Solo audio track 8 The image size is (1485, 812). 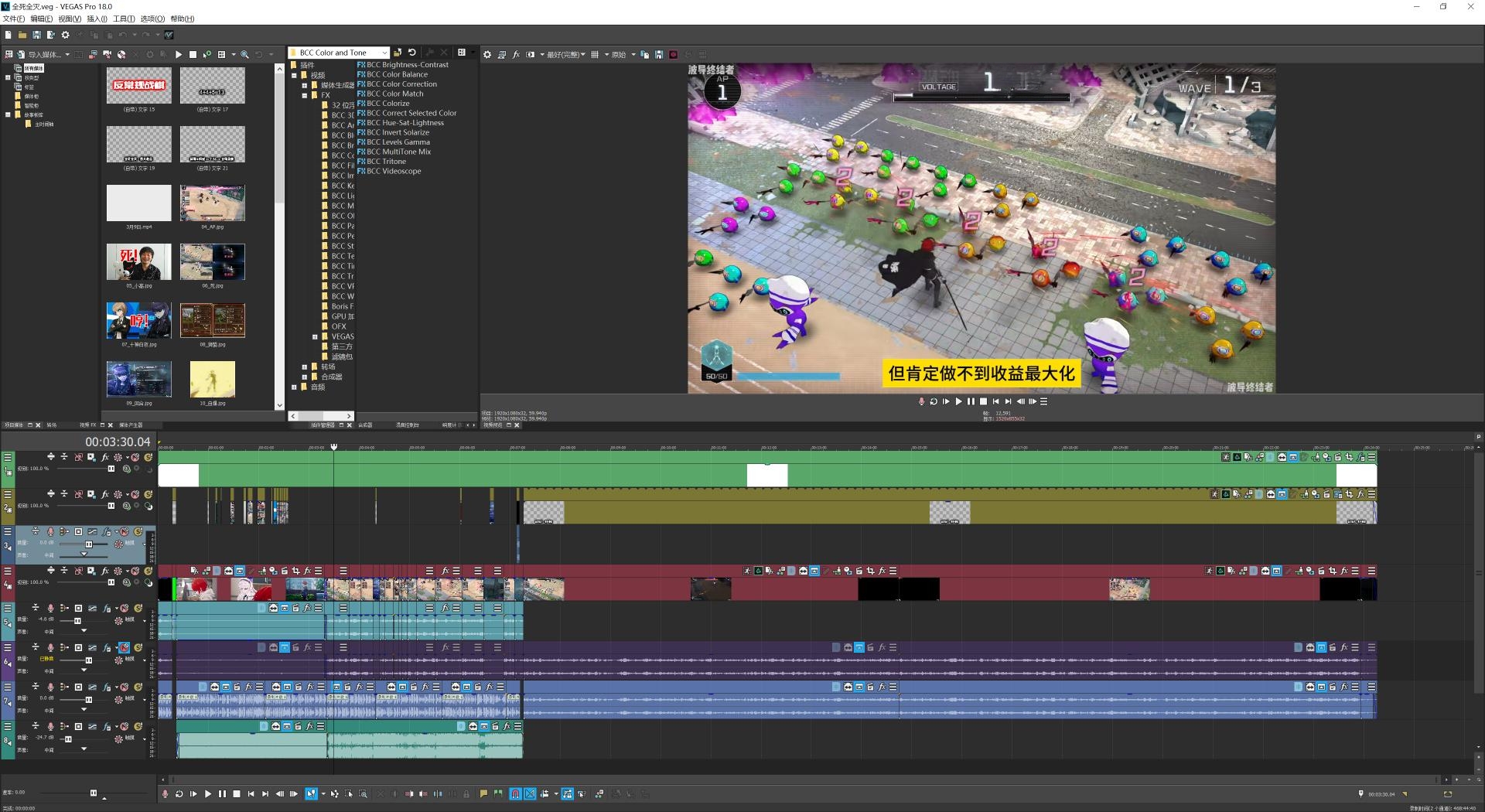pyautogui.click(x=138, y=726)
